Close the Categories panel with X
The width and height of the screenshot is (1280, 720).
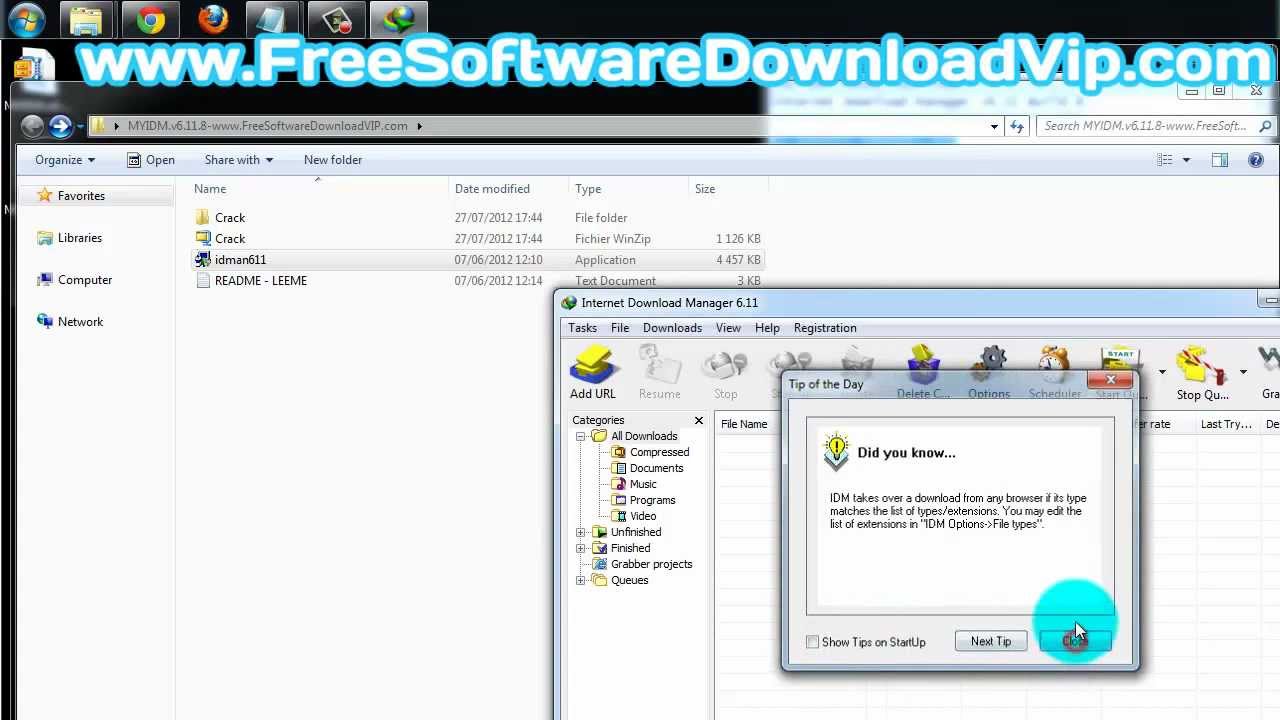pos(699,420)
